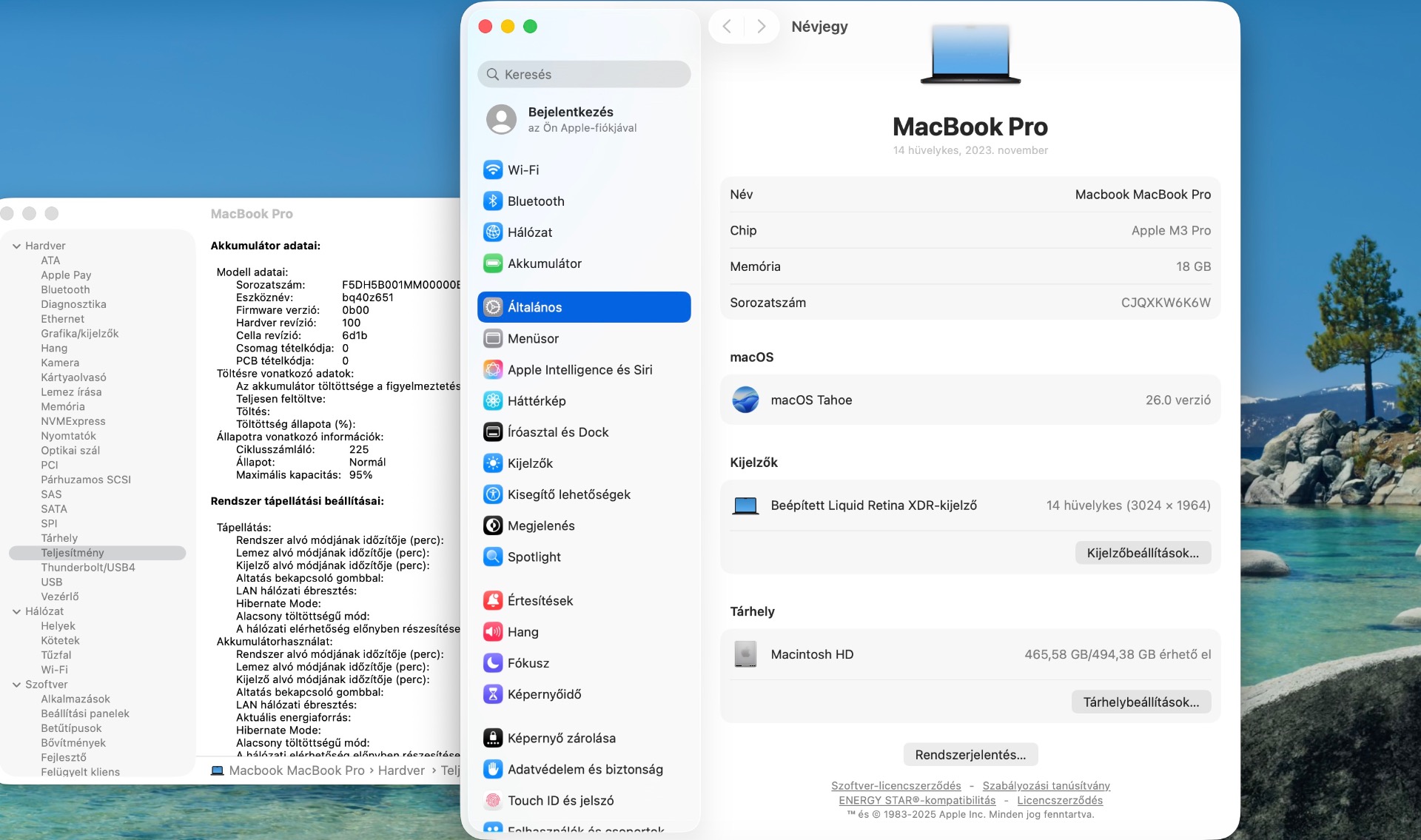Viewport: 1421px width, 840px height.
Task: Open Adatvédelem és biztonság settings
Action: coord(584,769)
